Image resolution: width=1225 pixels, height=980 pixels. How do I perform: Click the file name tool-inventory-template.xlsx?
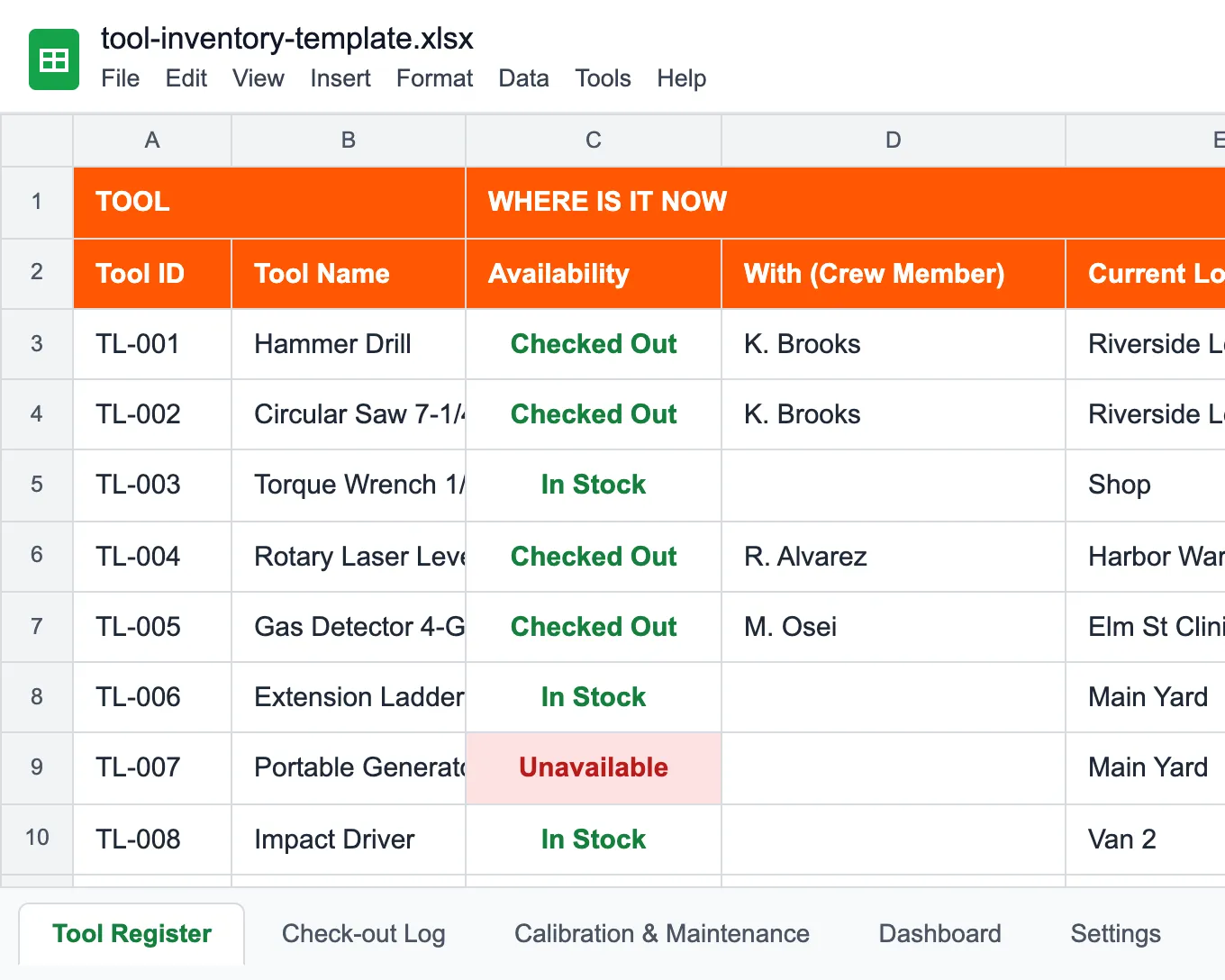(287, 39)
